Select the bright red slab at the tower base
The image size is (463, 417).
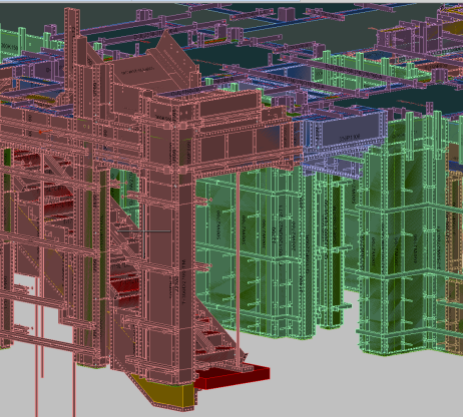[x=232, y=377]
